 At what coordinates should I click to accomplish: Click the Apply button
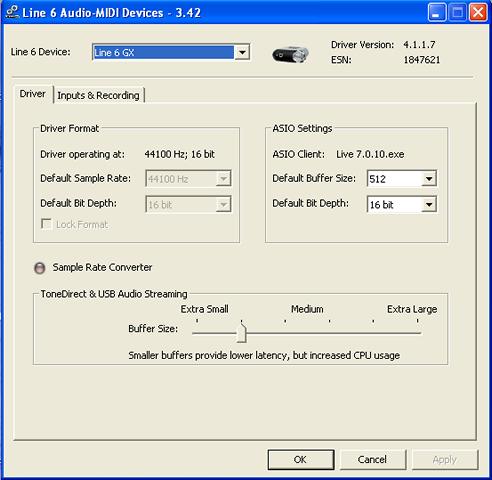tap(445, 460)
